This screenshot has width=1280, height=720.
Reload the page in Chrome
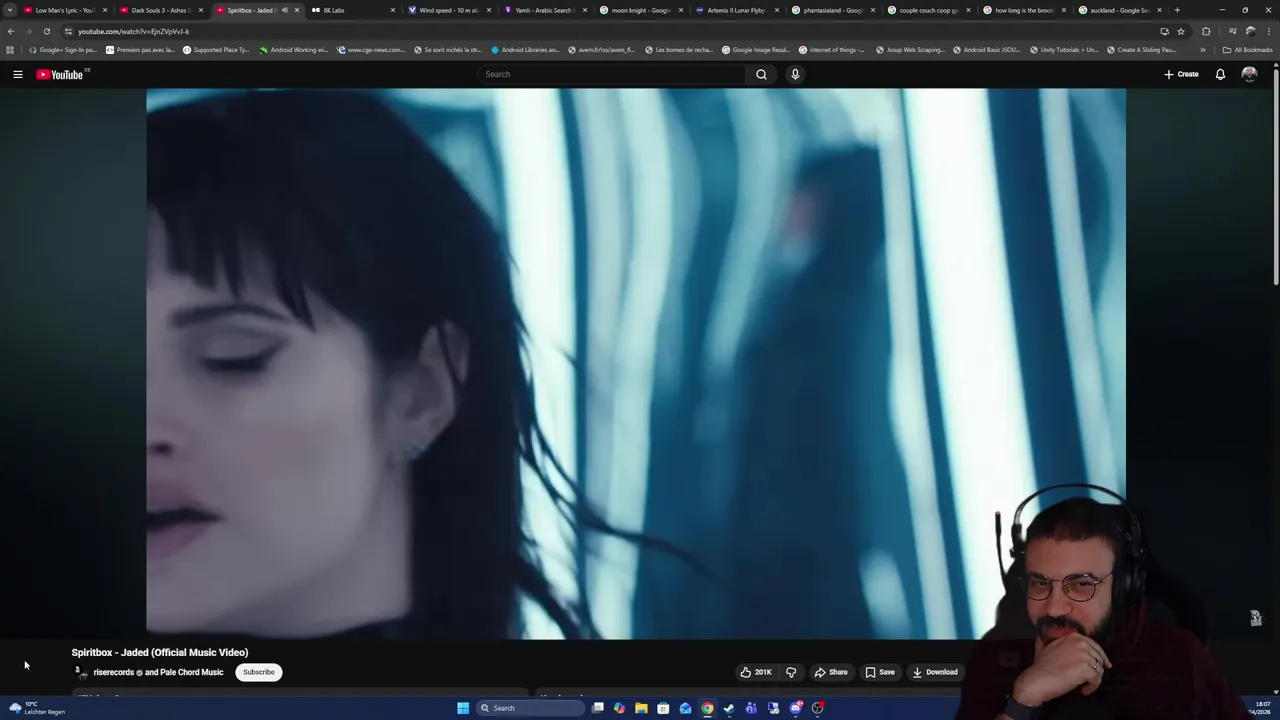click(x=46, y=31)
